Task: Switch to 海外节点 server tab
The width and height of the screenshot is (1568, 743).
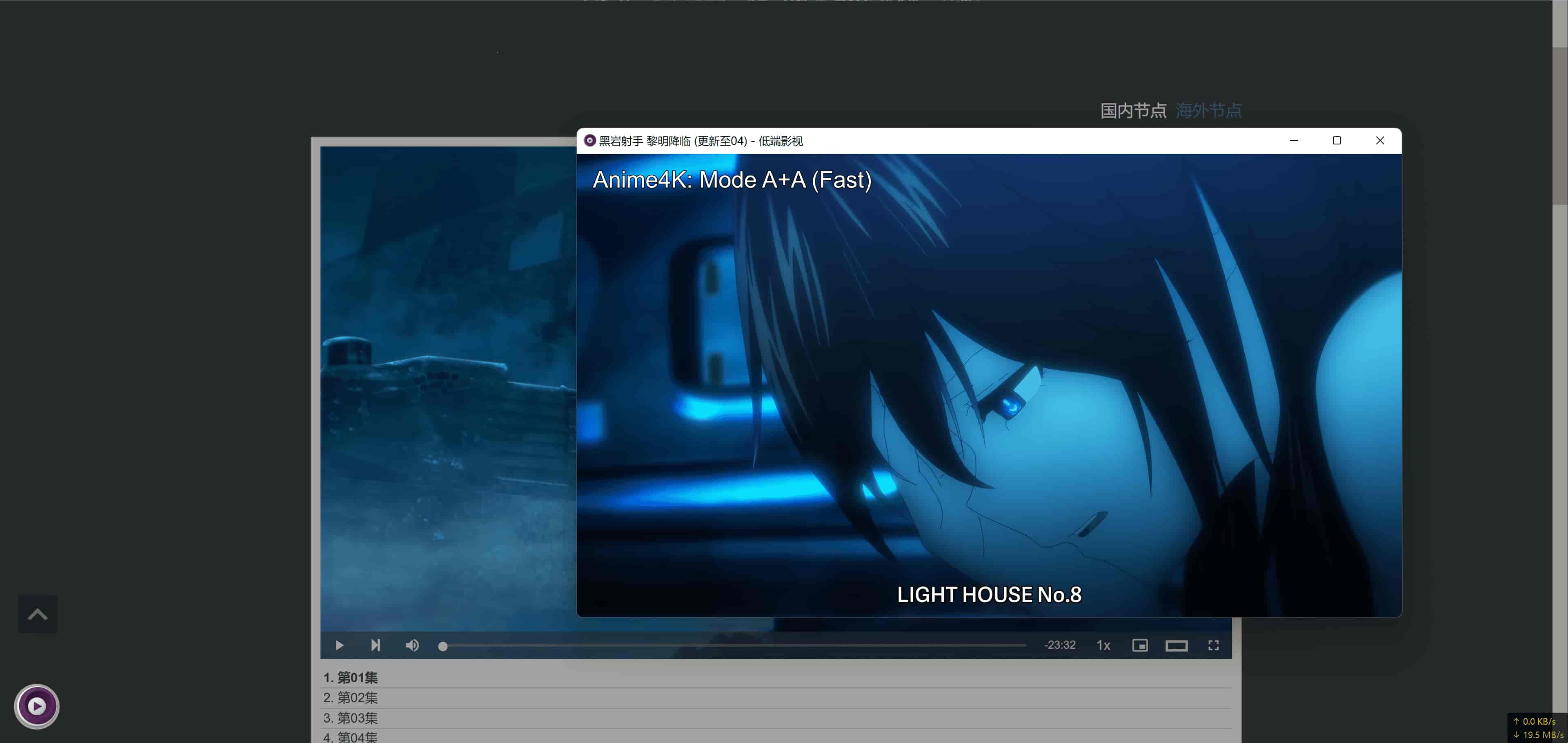Action: [1208, 111]
